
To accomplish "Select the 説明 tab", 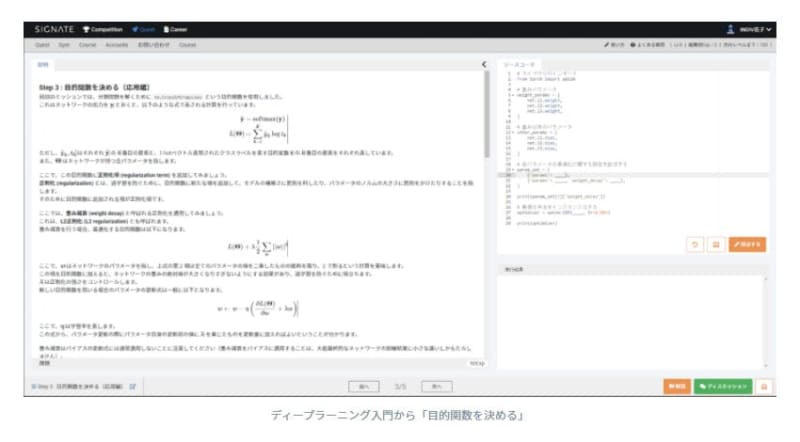I will click(43, 64).
